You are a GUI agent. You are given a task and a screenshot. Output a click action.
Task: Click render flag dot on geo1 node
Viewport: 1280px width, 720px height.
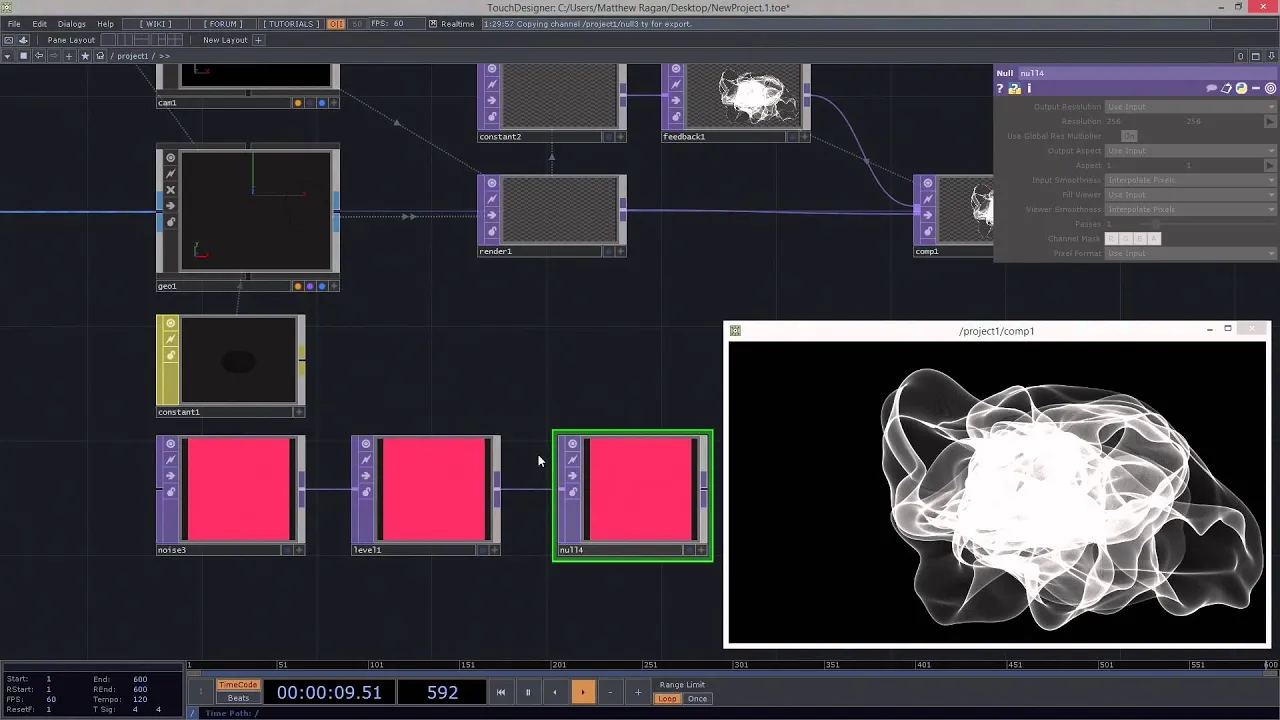pos(309,286)
